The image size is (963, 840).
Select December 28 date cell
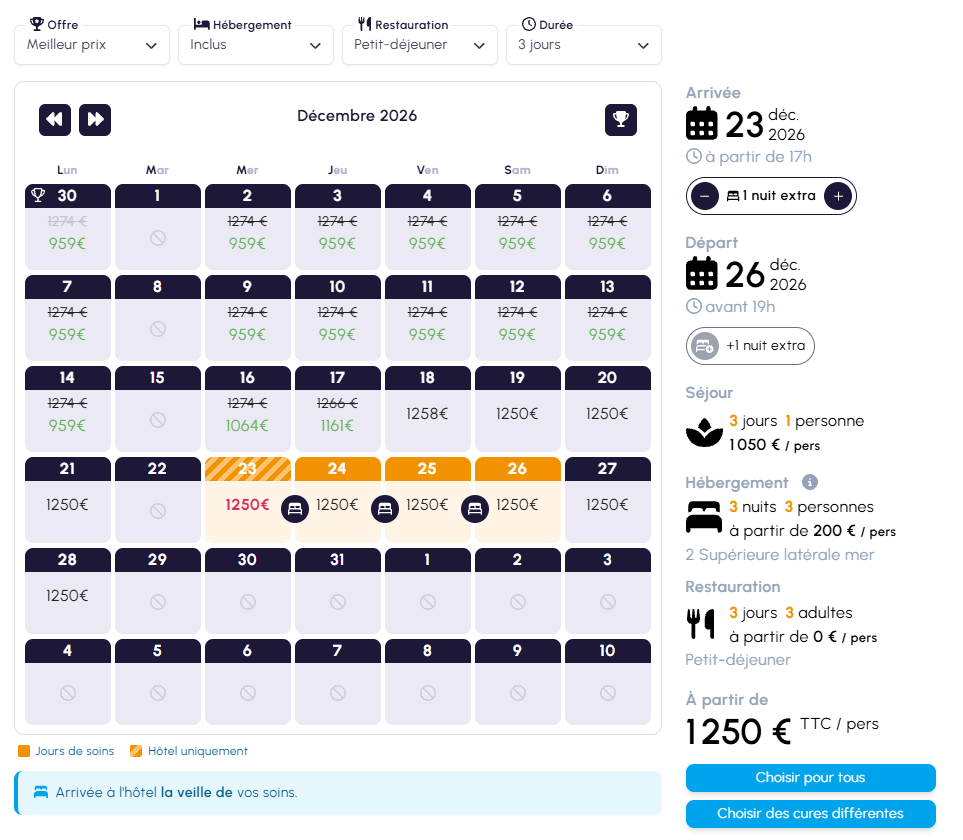[68, 590]
